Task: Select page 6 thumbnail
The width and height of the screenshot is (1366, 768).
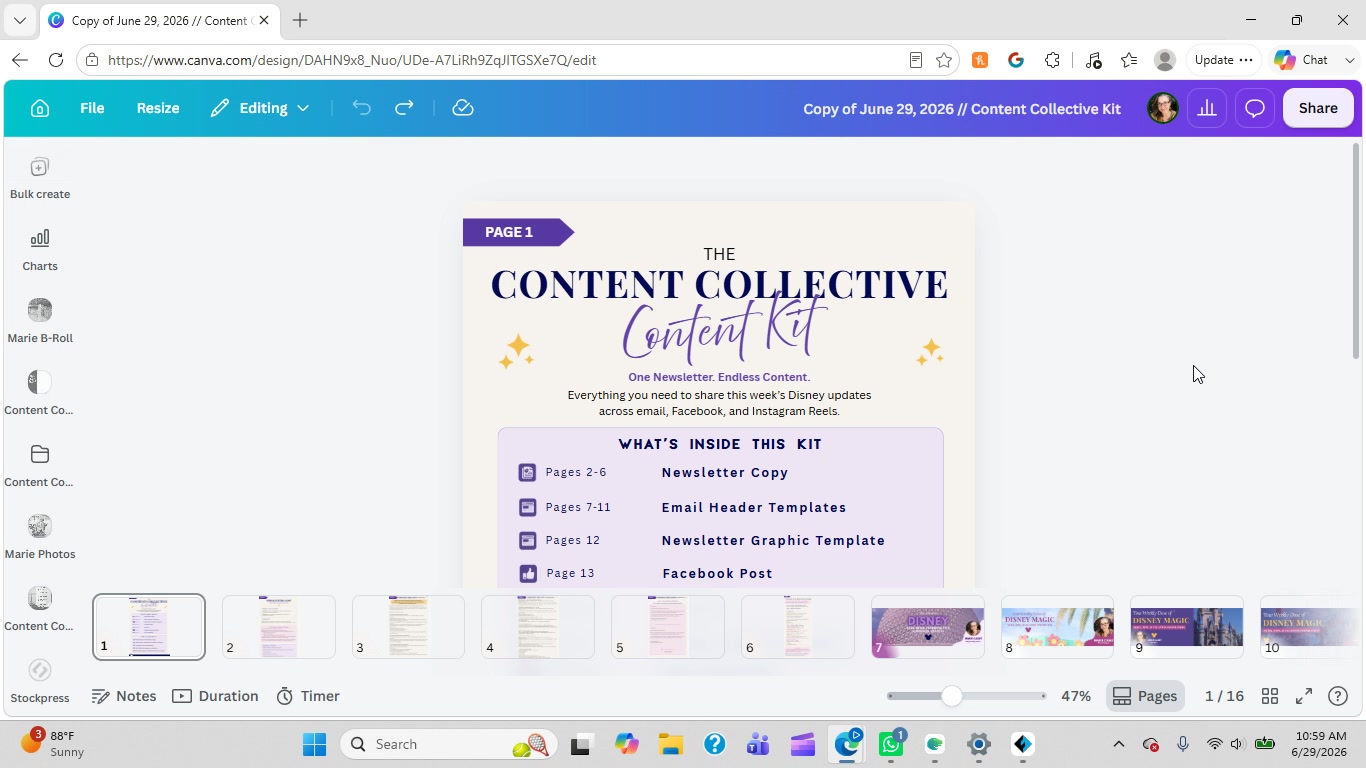Action: (x=798, y=627)
